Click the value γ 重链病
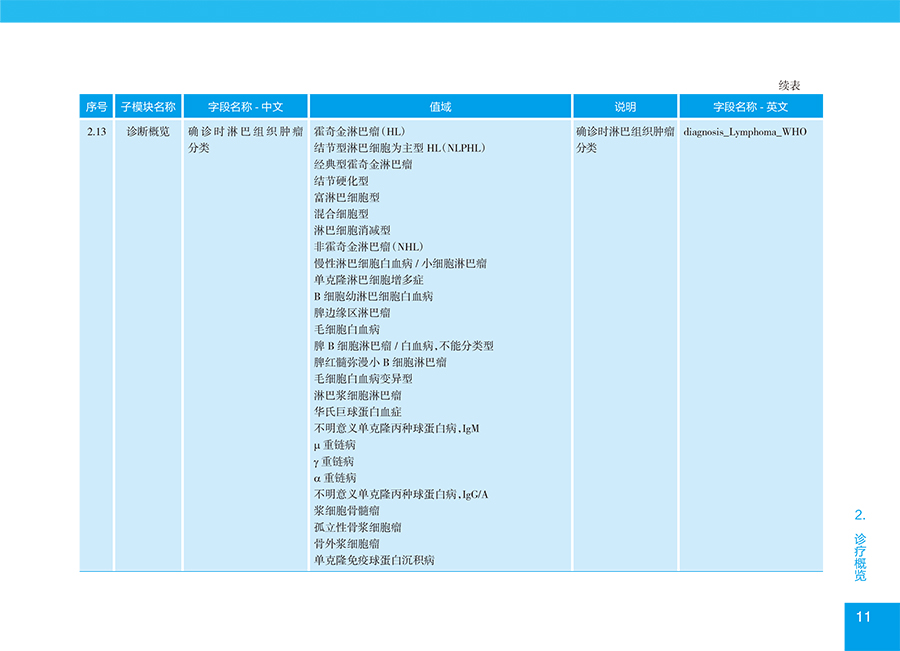This screenshot has width=900, height=651. pyautogui.click(x=333, y=462)
